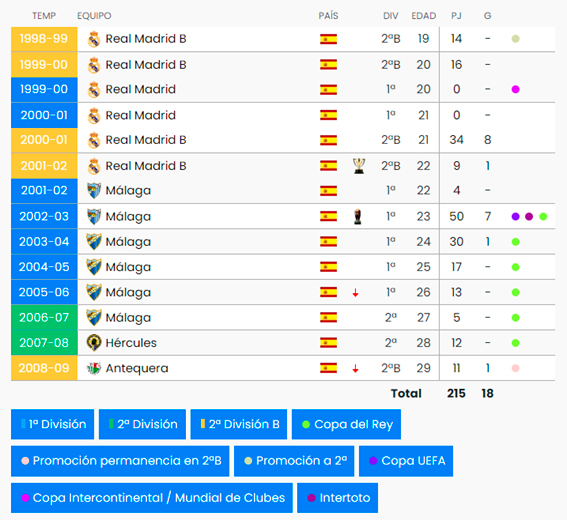Click the Intertoto dot in the 2002-03 row

529,217
